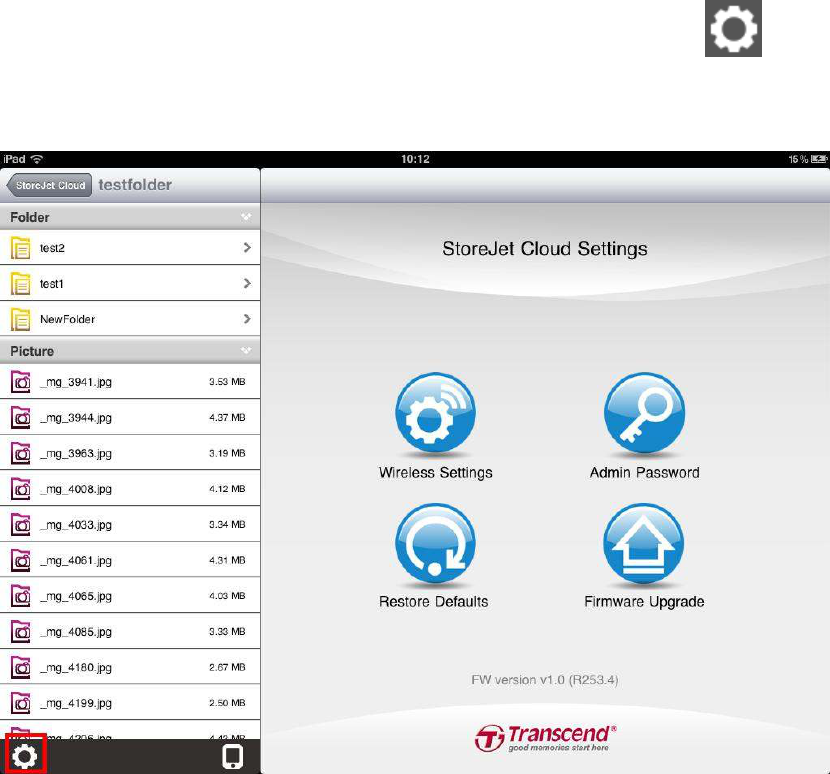The height and width of the screenshot is (774, 830).
Task: Select the test1 folder name
Action: tap(52, 284)
